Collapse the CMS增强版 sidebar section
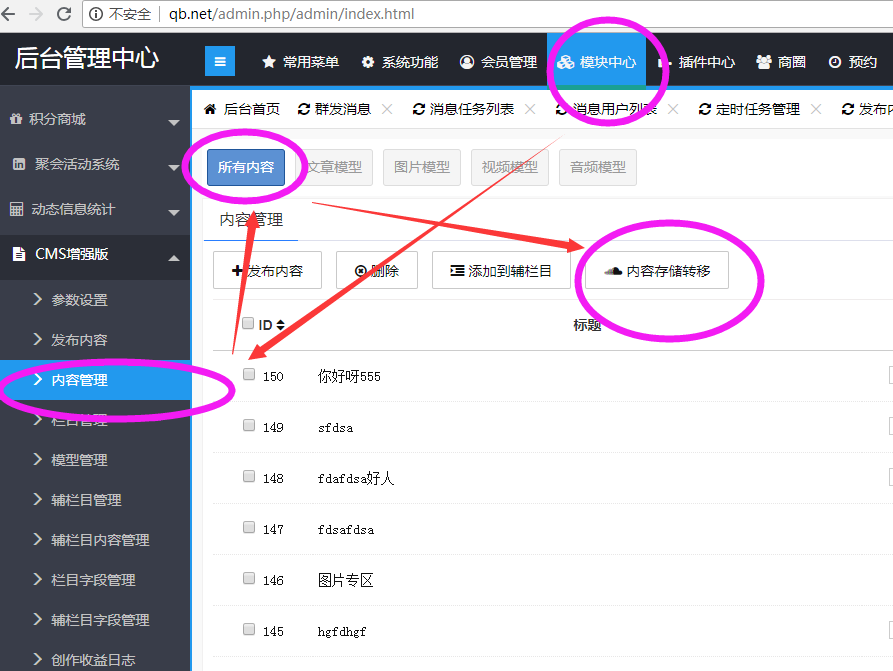 [95, 255]
